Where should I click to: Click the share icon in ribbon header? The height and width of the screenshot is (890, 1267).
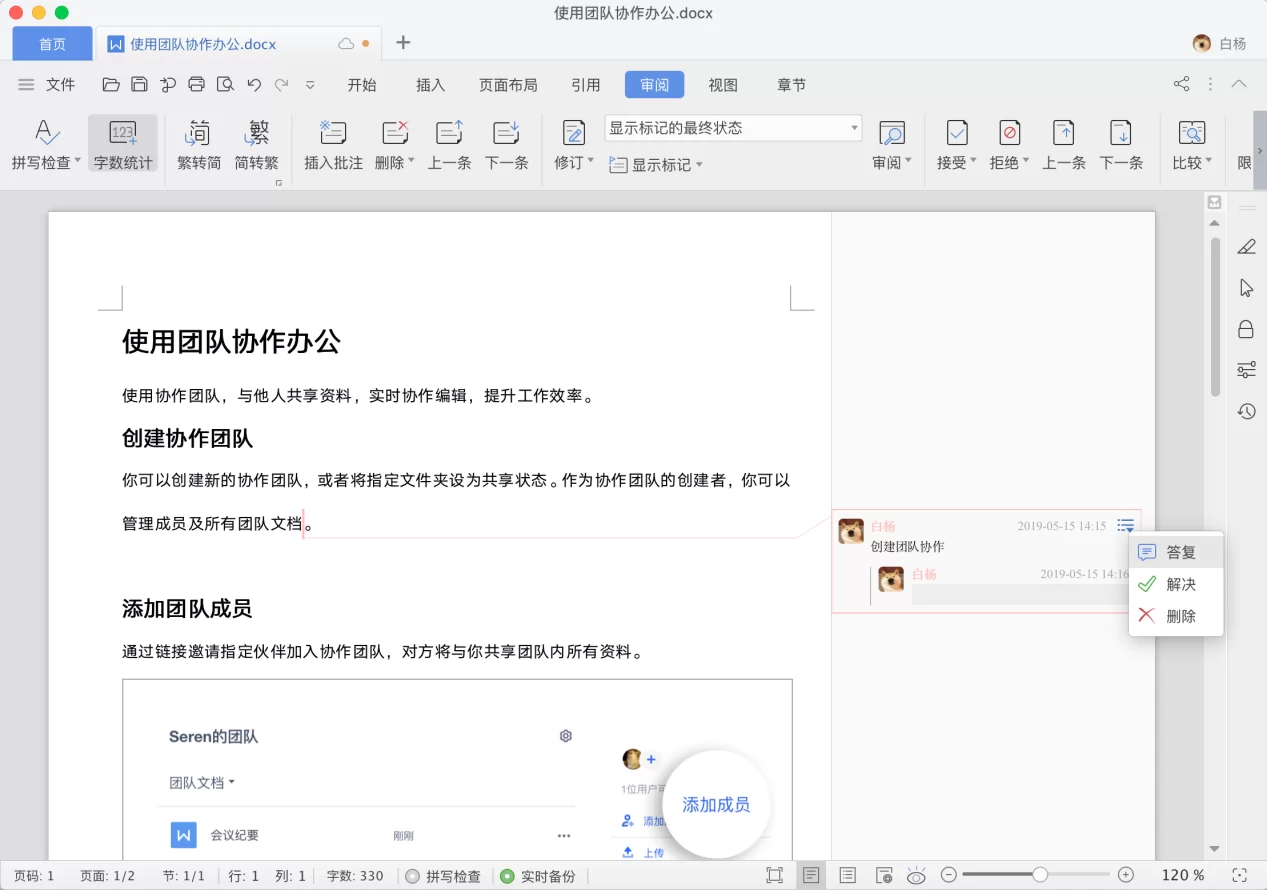(1181, 84)
